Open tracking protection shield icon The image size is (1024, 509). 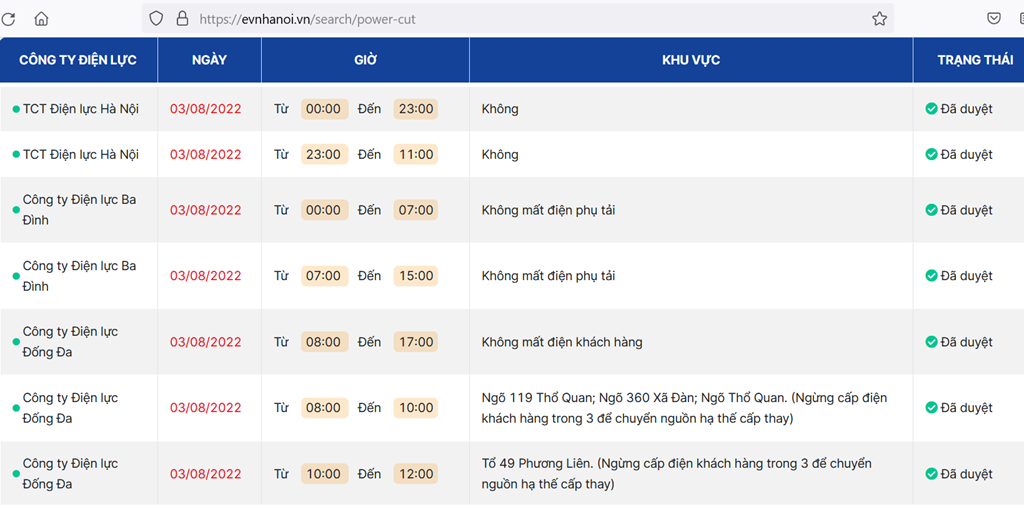(x=156, y=19)
